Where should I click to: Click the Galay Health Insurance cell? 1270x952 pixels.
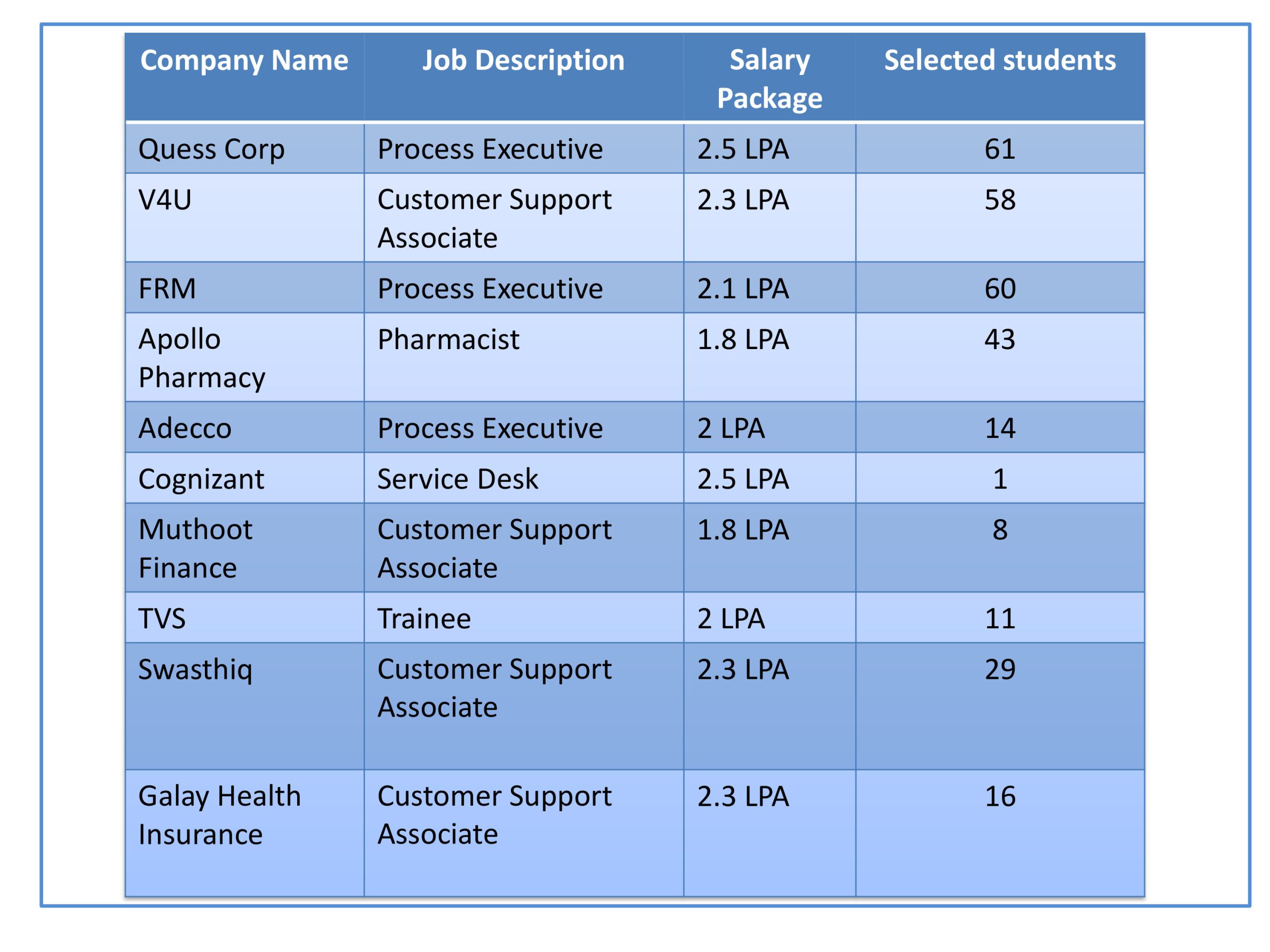point(219,815)
